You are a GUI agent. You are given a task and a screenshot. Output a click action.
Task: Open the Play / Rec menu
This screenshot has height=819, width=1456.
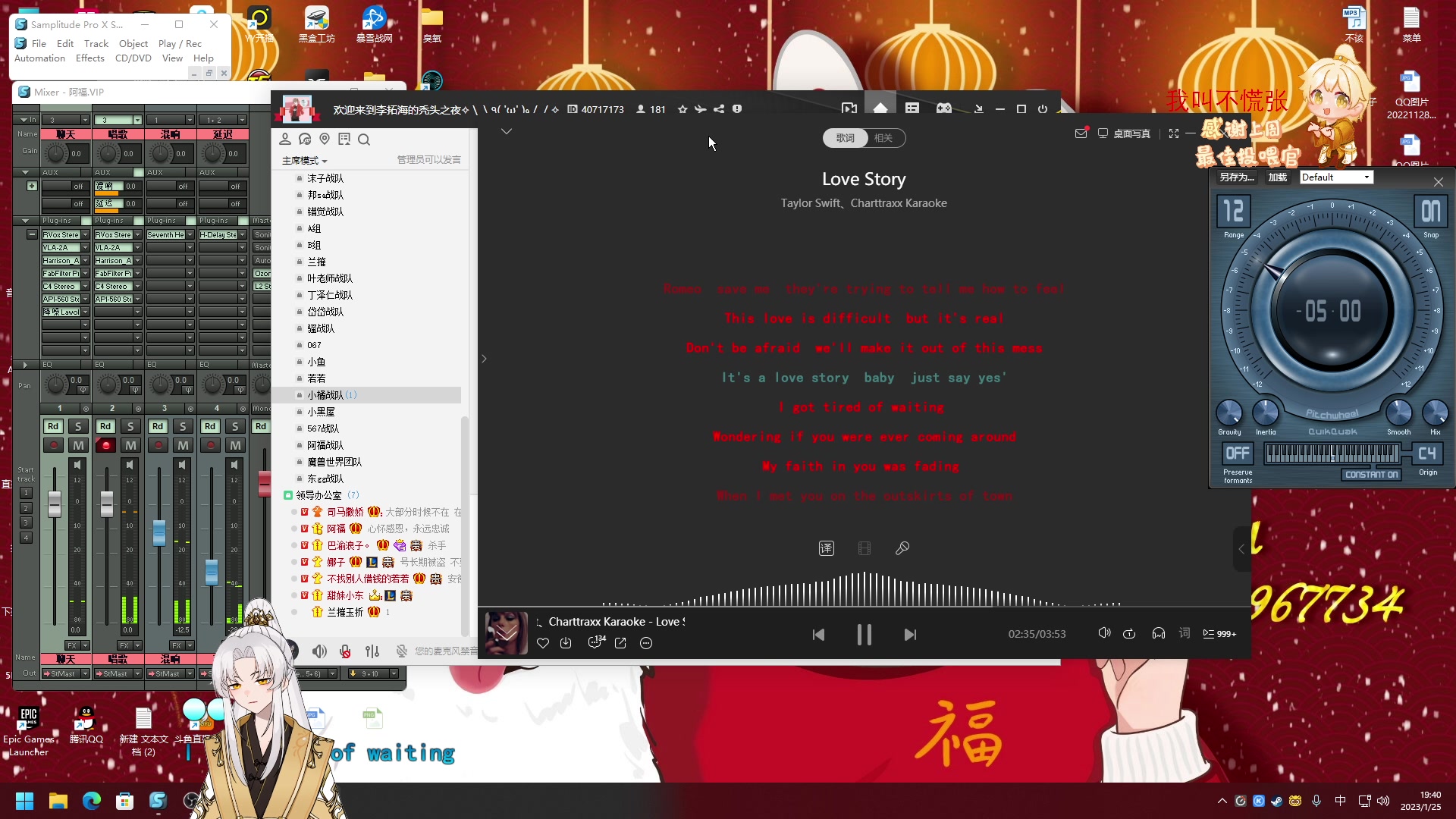[x=180, y=44]
